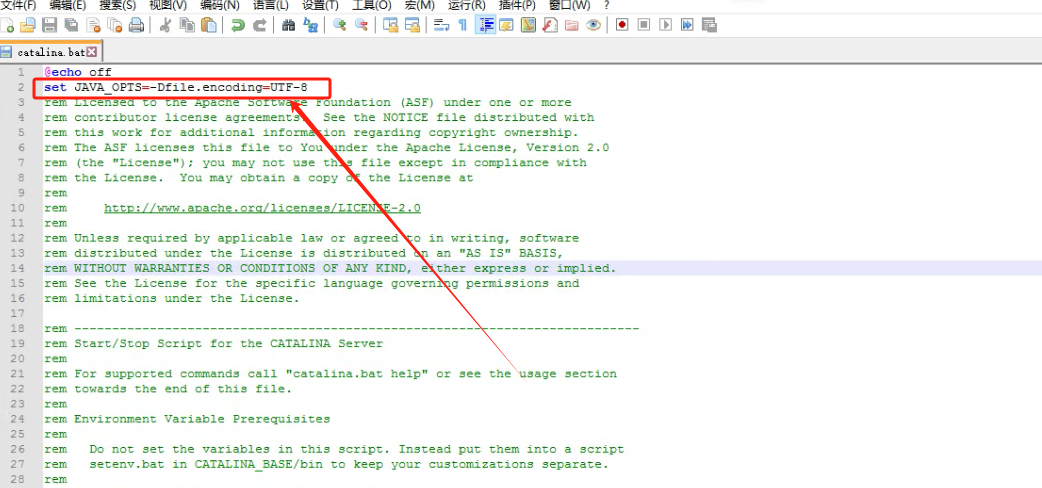Create a new file with the New icon
Image resolution: width=1042 pixels, height=488 pixels.
(x=7, y=25)
